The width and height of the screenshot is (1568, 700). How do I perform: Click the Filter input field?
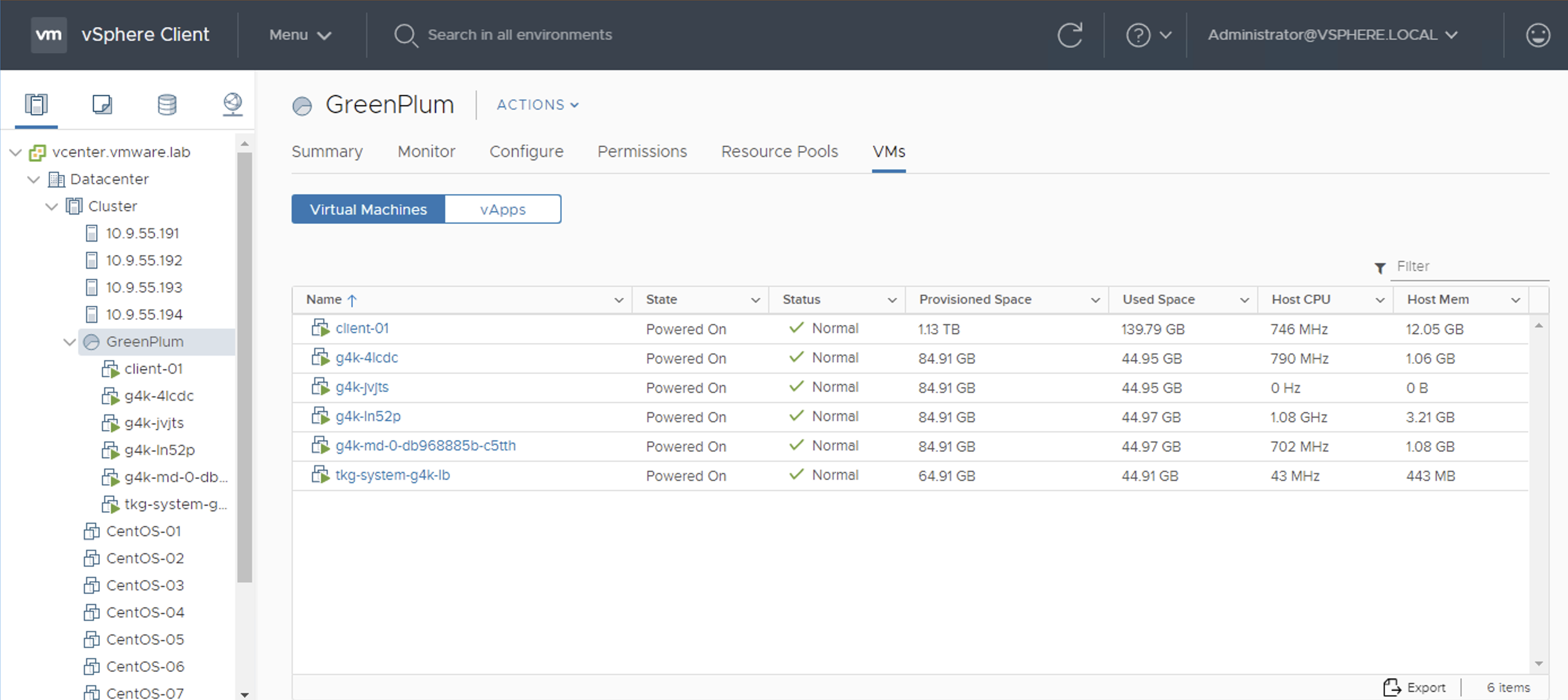coord(1470,267)
